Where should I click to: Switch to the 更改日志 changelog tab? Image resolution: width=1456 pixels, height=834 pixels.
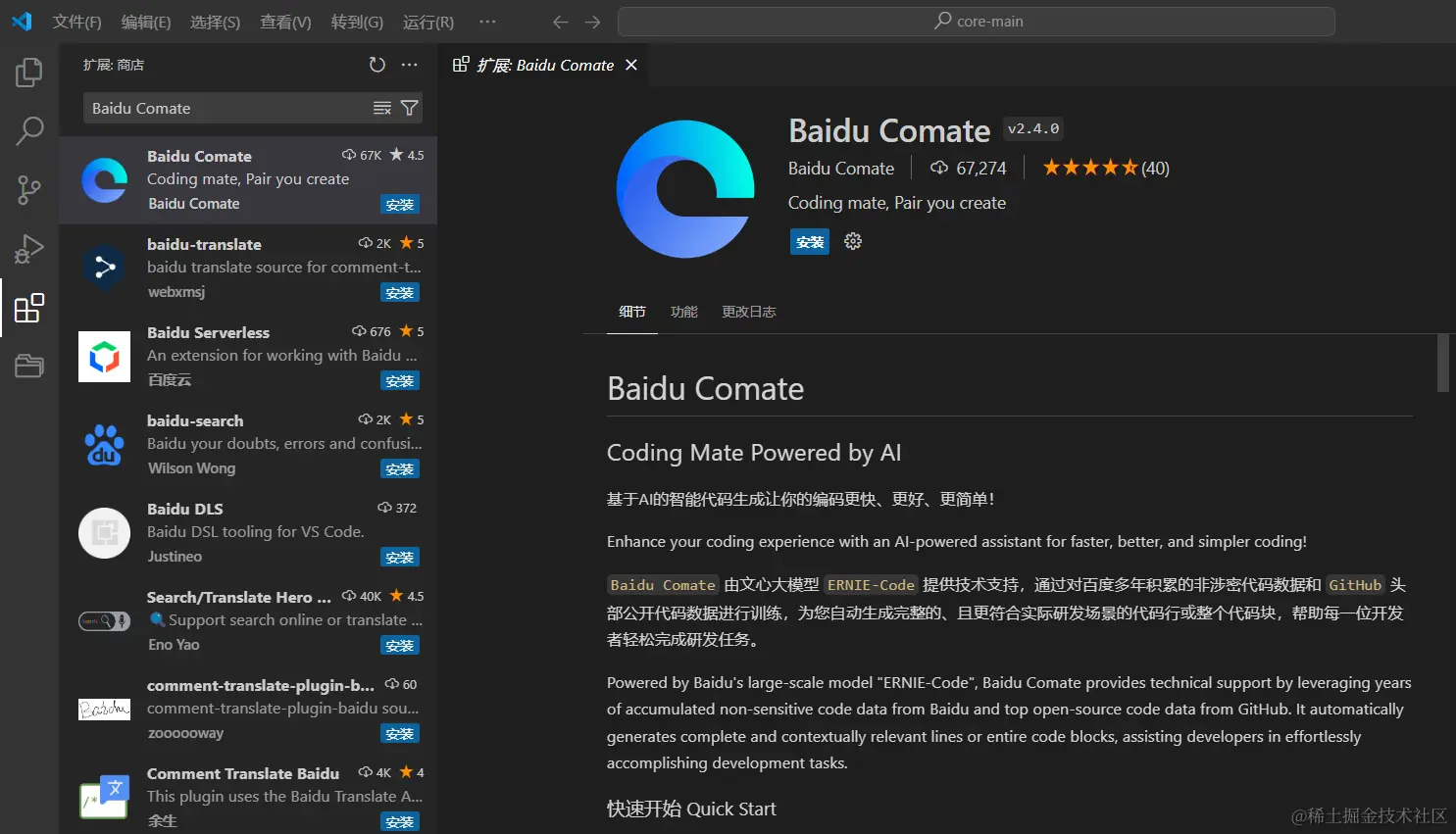tap(749, 312)
